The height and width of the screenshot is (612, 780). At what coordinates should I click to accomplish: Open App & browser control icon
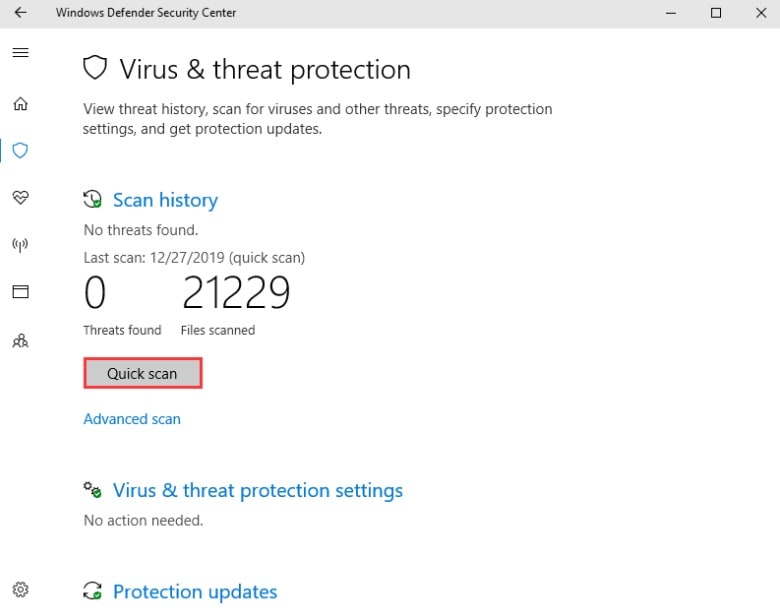tap(20, 292)
